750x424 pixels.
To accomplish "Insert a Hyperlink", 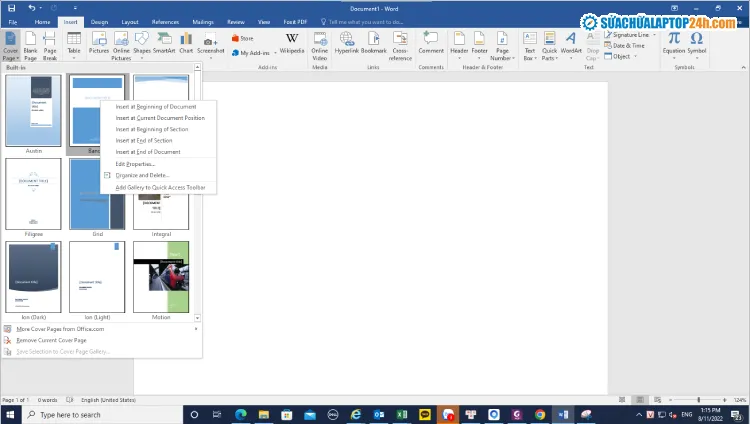I will click(347, 43).
